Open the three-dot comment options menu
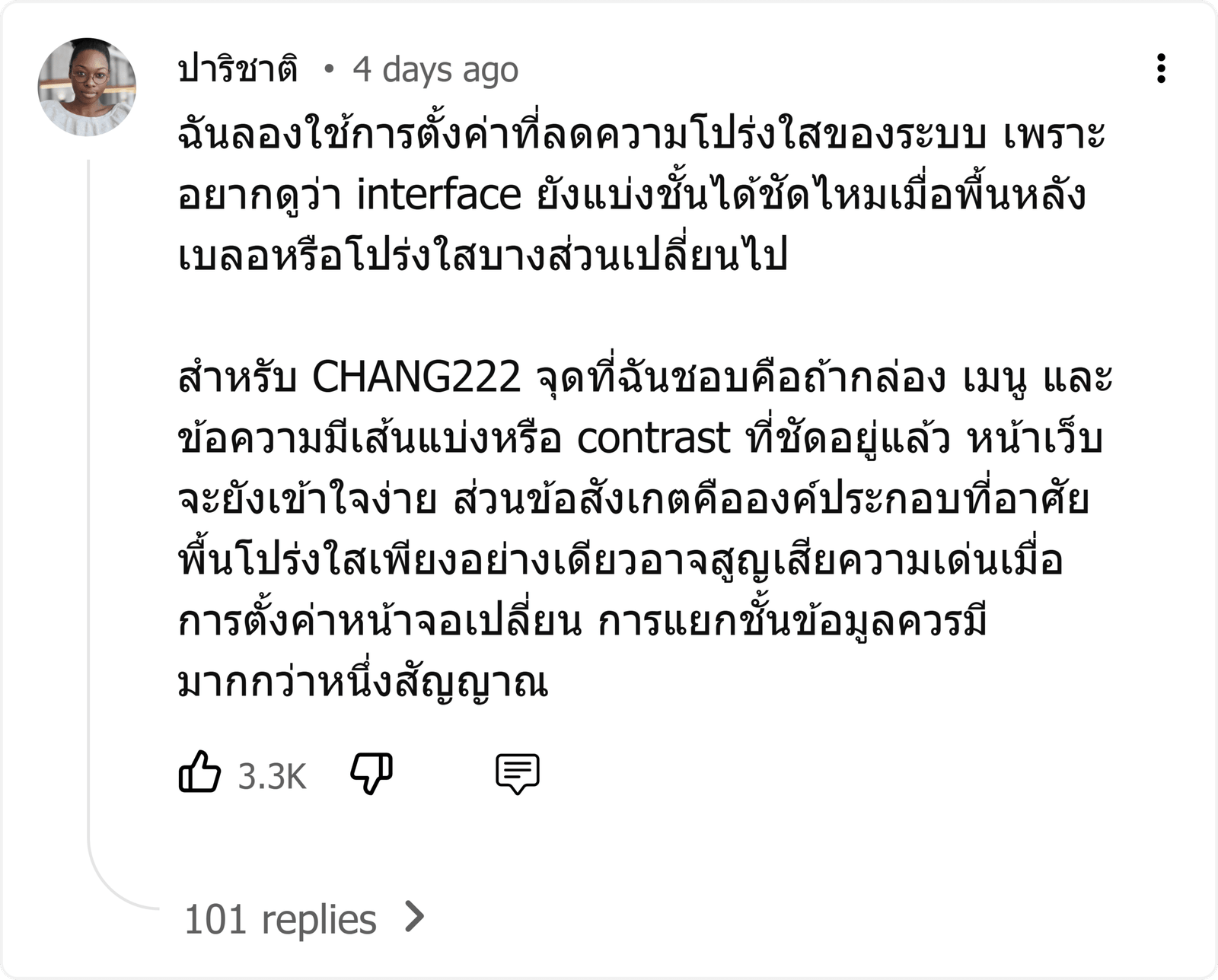Screen dimensions: 1218x980 tap(1161, 68)
